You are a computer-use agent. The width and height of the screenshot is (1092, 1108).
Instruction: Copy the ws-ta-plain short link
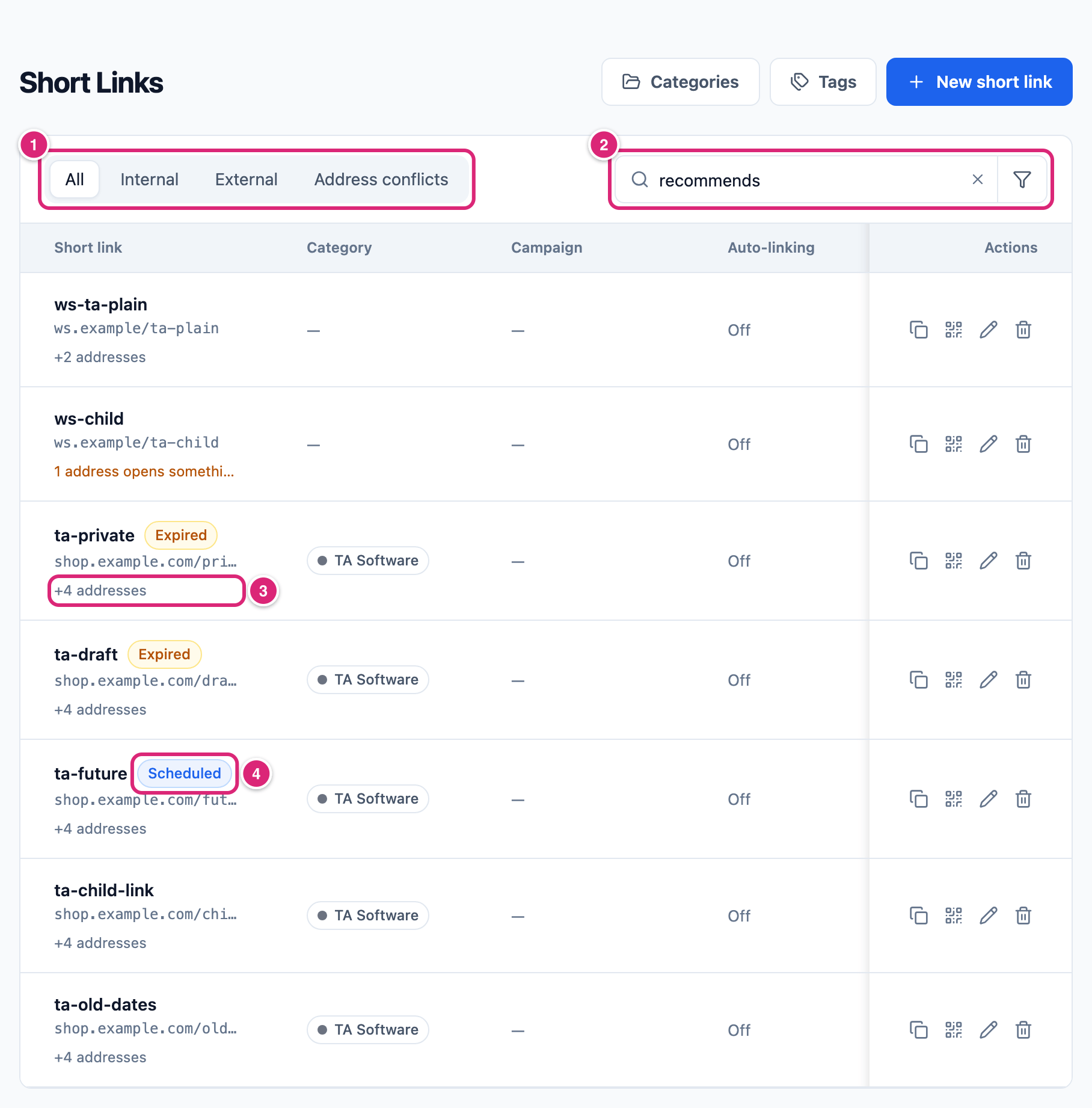(x=918, y=330)
